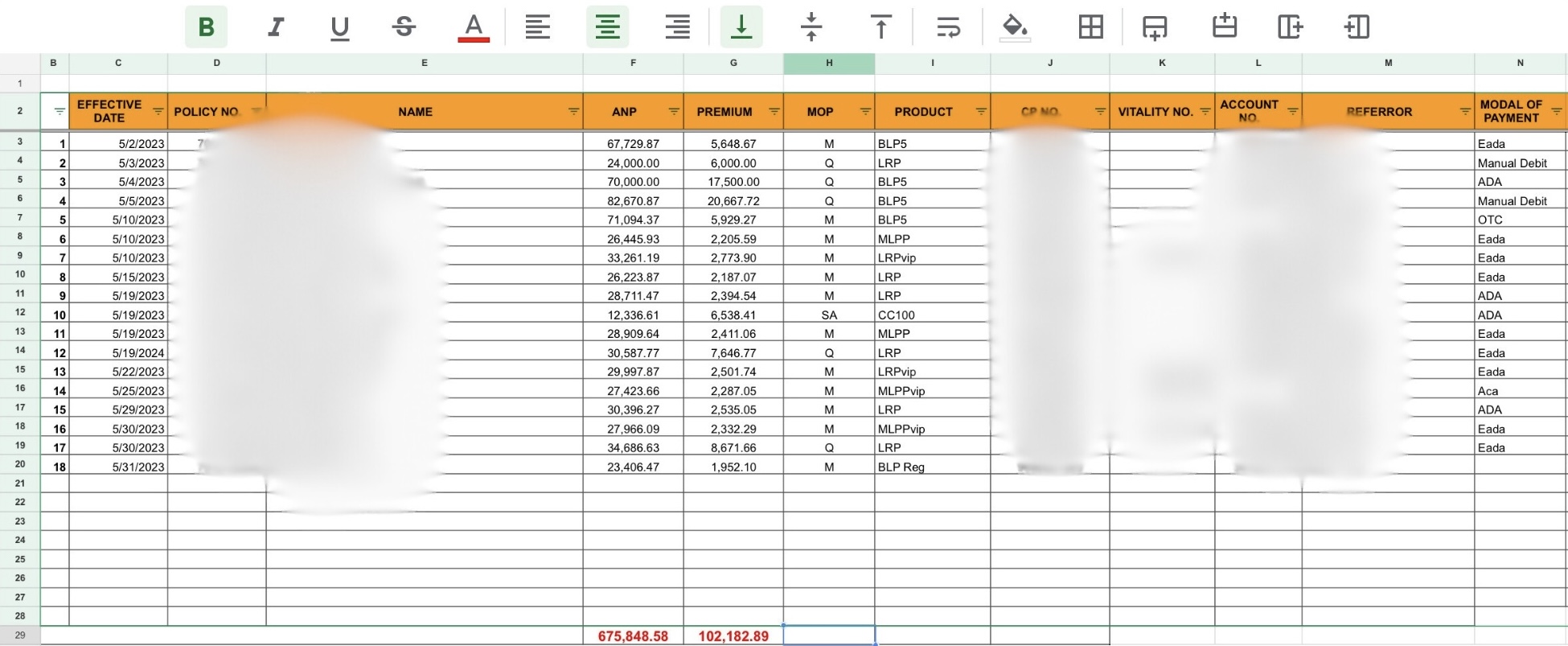Select column F header
The image size is (1568, 646).
(x=634, y=64)
